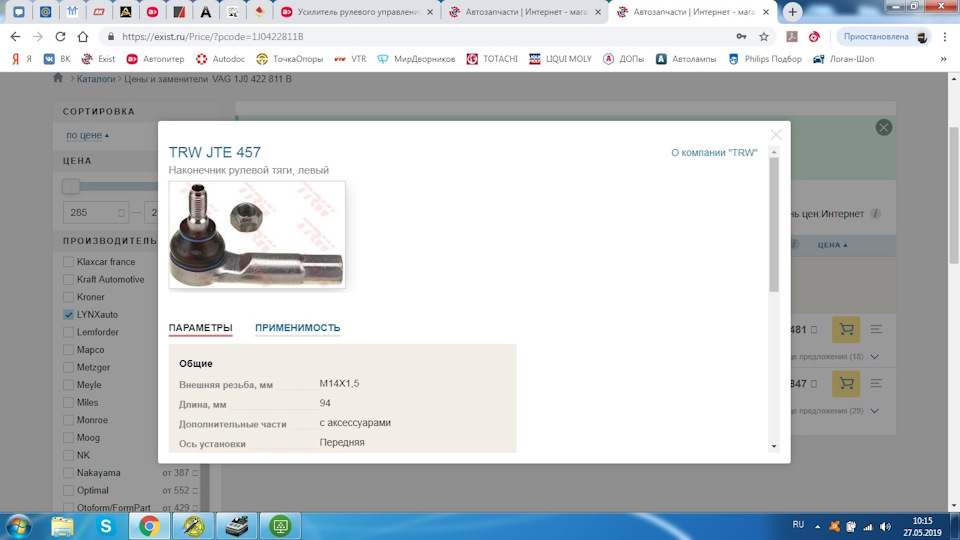Click the popup scrollbar up arrow
The image size is (960, 540).
pyautogui.click(x=774, y=151)
